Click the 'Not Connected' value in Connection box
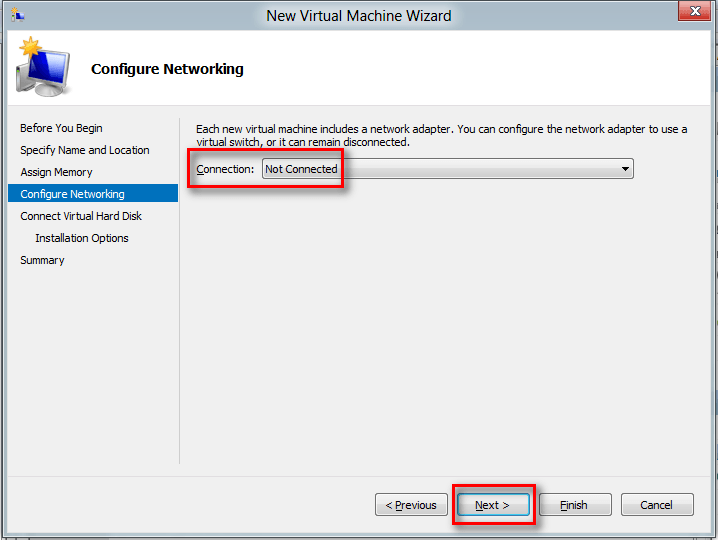718x540 pixels. pos(301,169)
